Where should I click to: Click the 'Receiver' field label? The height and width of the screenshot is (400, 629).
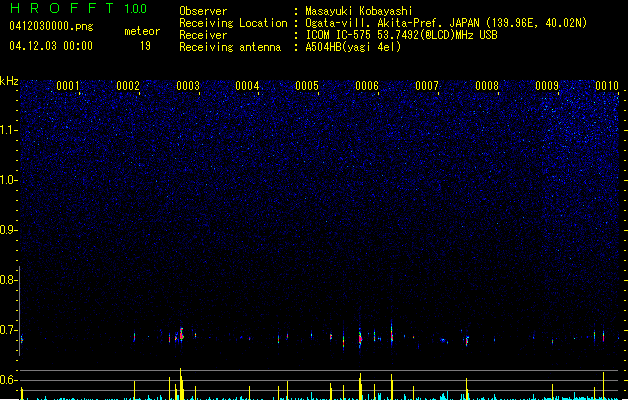tap(203, 35)
